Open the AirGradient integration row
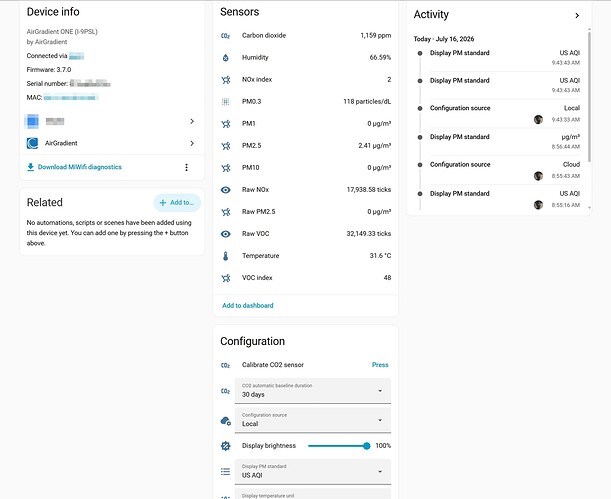This screenshot has height=499, width=611. coord(111,143)
